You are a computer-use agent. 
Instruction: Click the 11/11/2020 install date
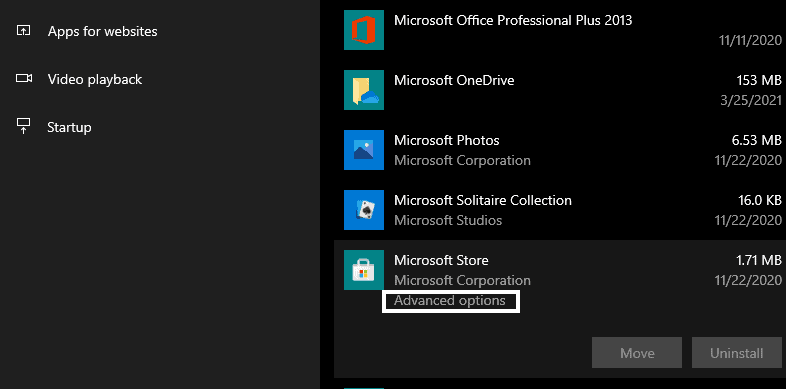[750, 41]
